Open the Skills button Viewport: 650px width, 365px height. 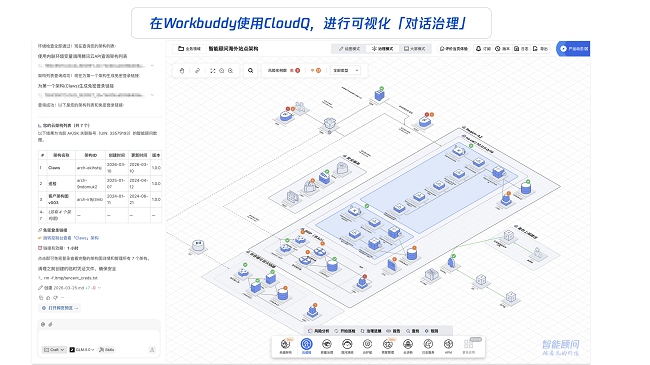pos(107,350)
